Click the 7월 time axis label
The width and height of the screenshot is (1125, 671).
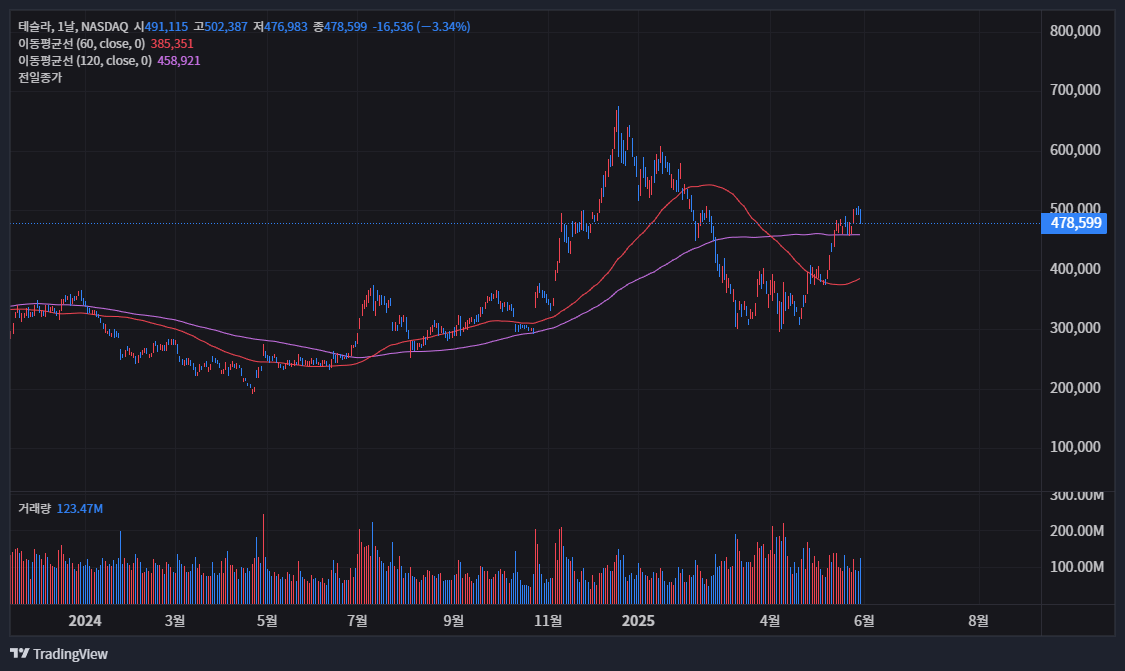pyautogui.click(x=357, y=621)
